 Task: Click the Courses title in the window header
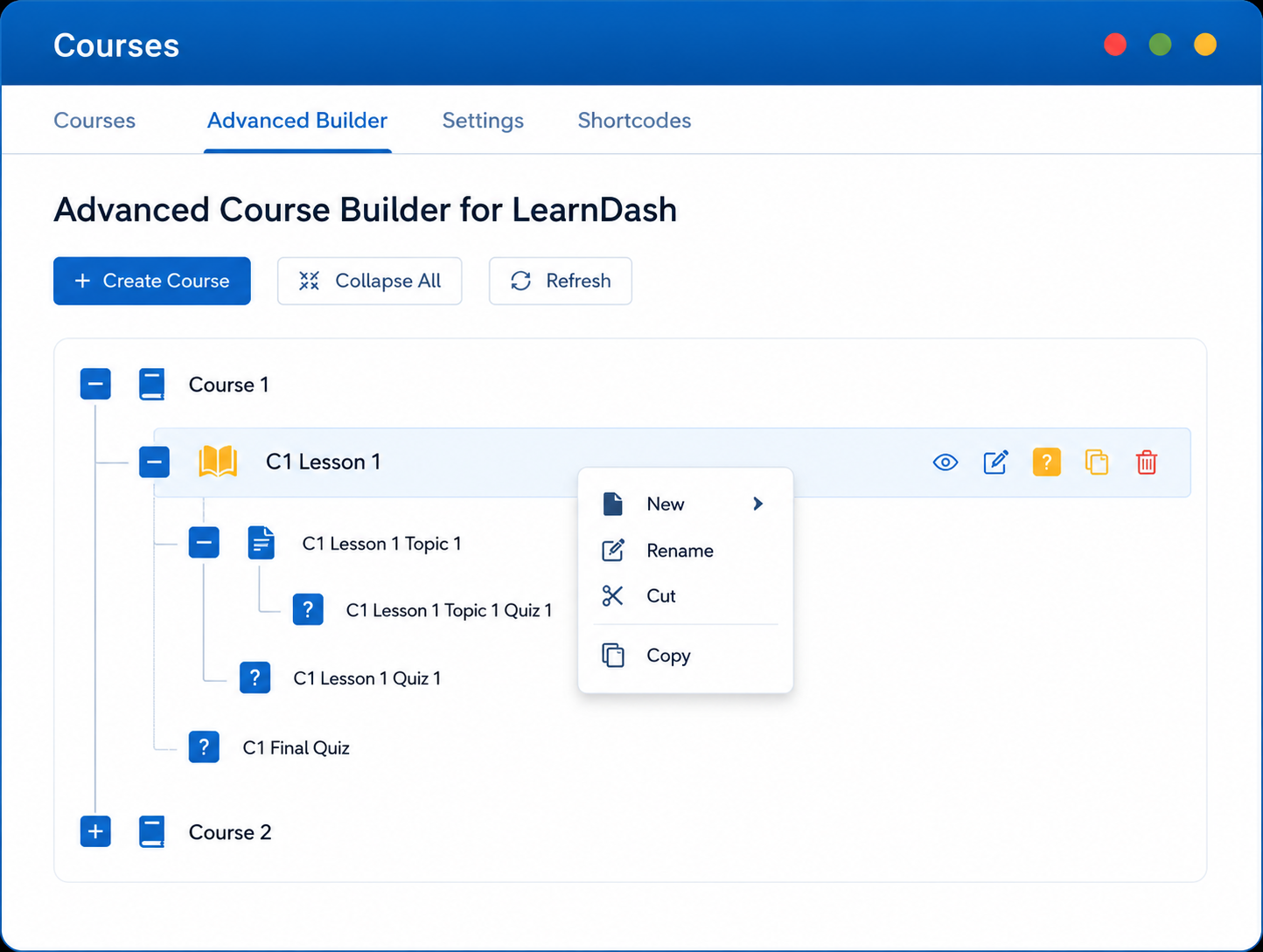pyautogui.click(x=116, y=45)
